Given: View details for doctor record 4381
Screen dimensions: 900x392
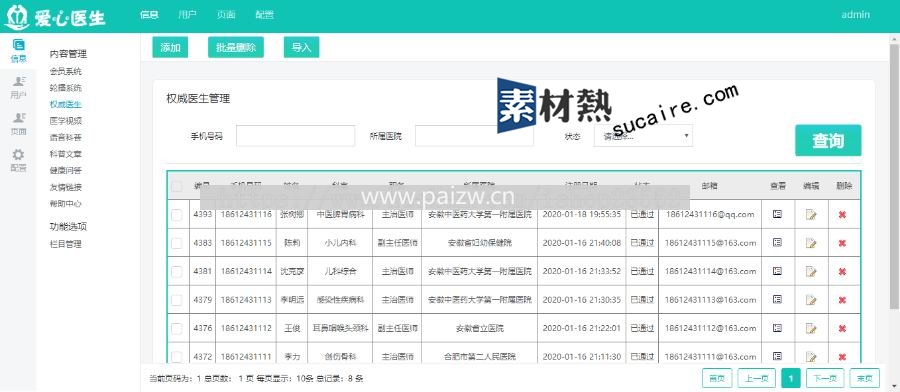Looking at the screenshot, I should [777, 271].
